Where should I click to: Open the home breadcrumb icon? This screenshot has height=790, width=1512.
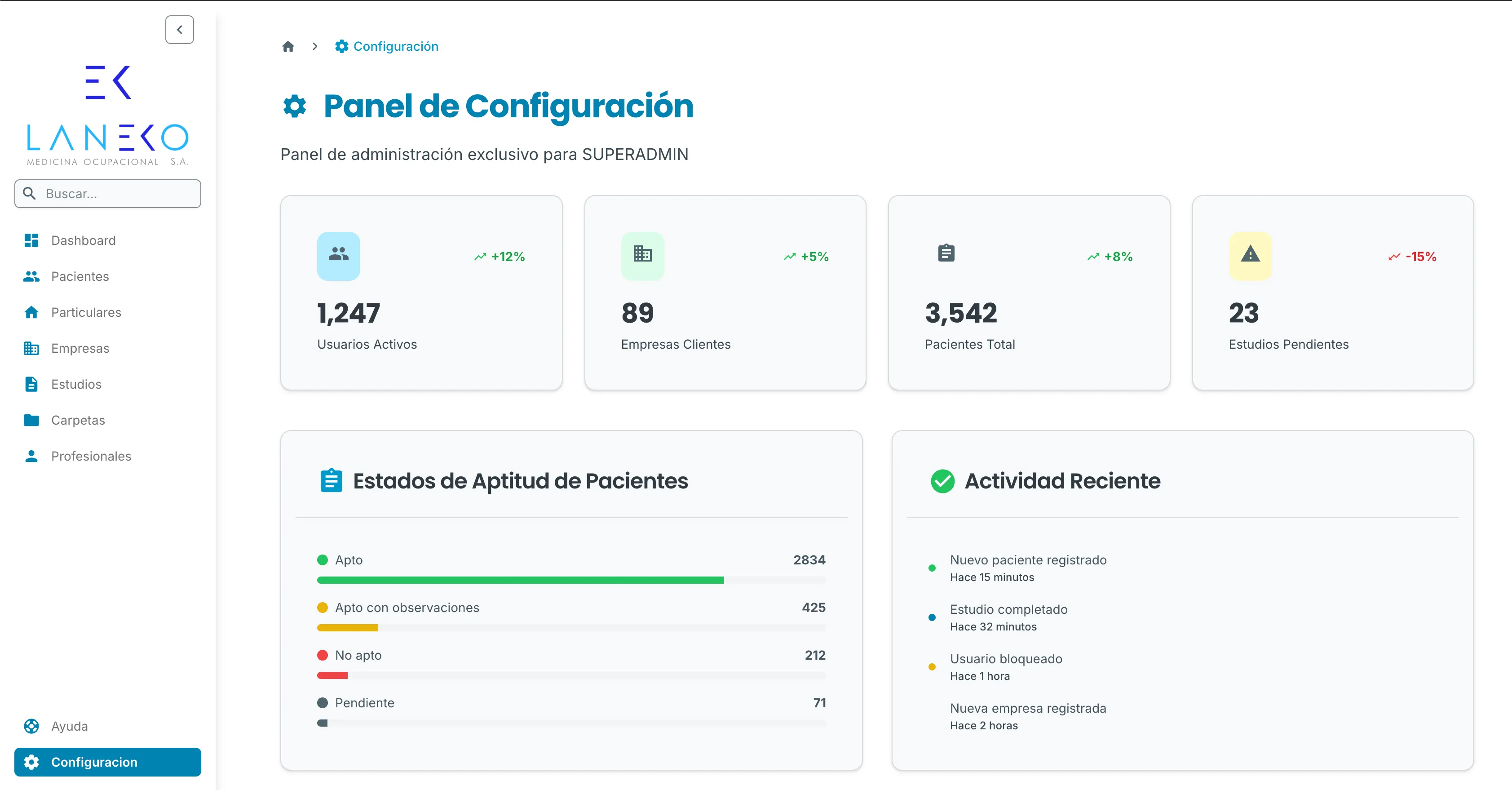[287, 46]
